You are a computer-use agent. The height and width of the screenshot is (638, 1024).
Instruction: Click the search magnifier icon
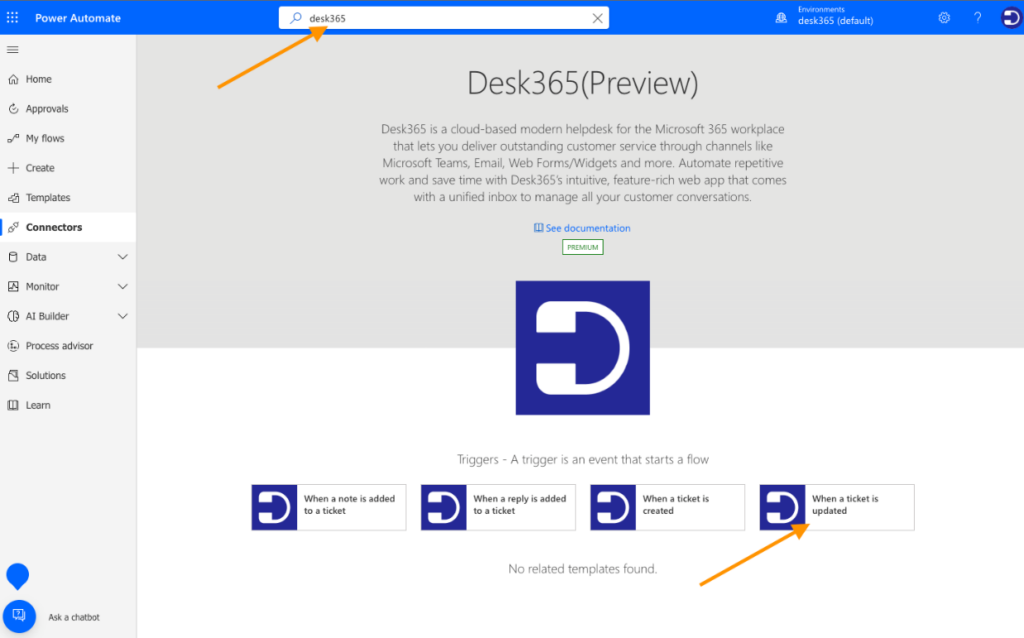coord(296,18)
